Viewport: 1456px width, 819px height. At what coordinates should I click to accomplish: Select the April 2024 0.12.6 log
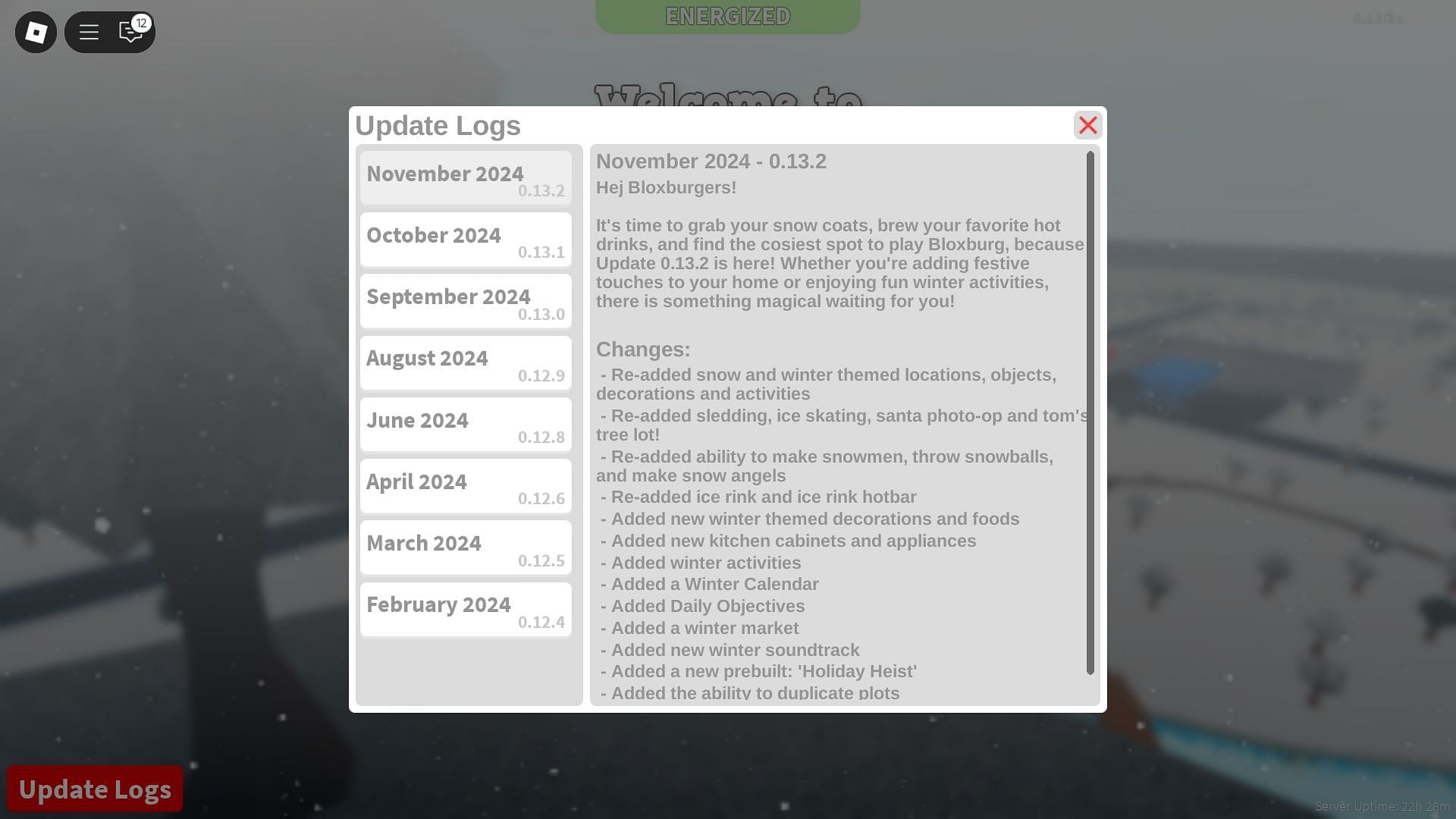(x=466, y=486)
